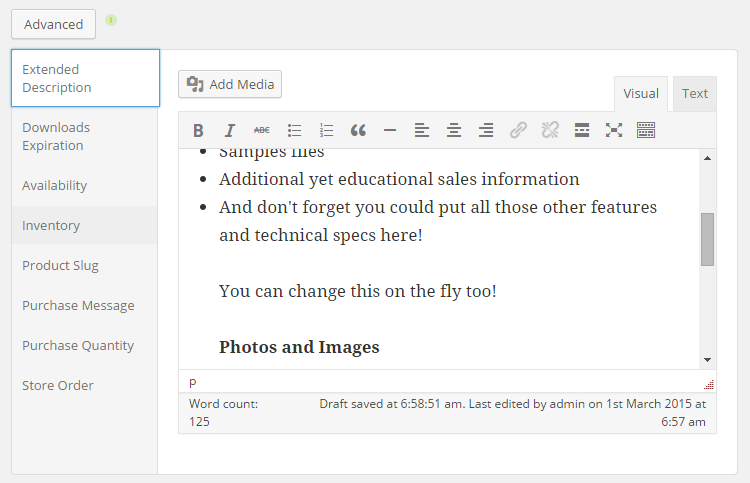Image resolution: width=750 pixels, height=483 pixels.
Task: Insert a blockquote
Action: click(358, 130)
